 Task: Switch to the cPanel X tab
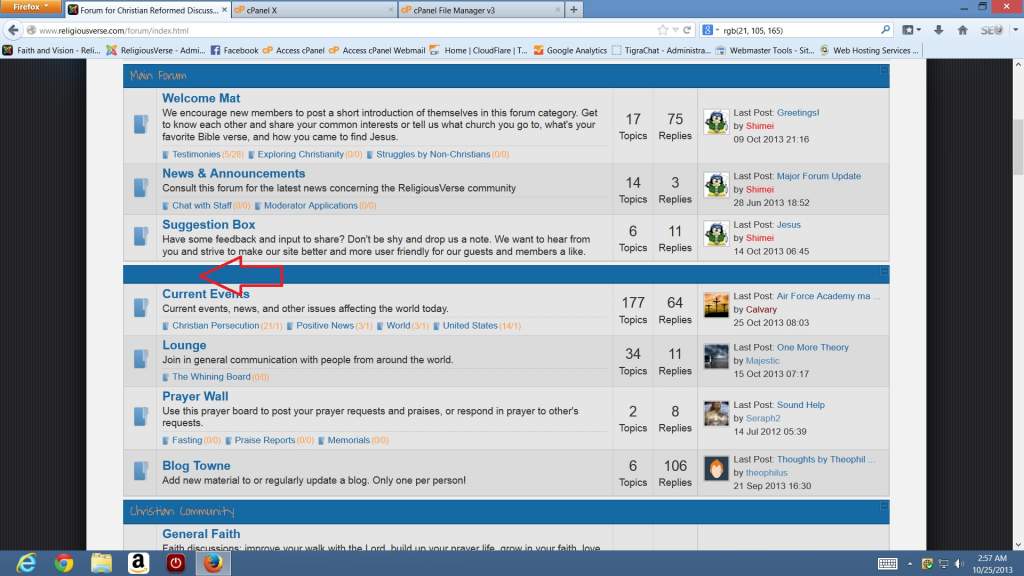pos(313,10)
